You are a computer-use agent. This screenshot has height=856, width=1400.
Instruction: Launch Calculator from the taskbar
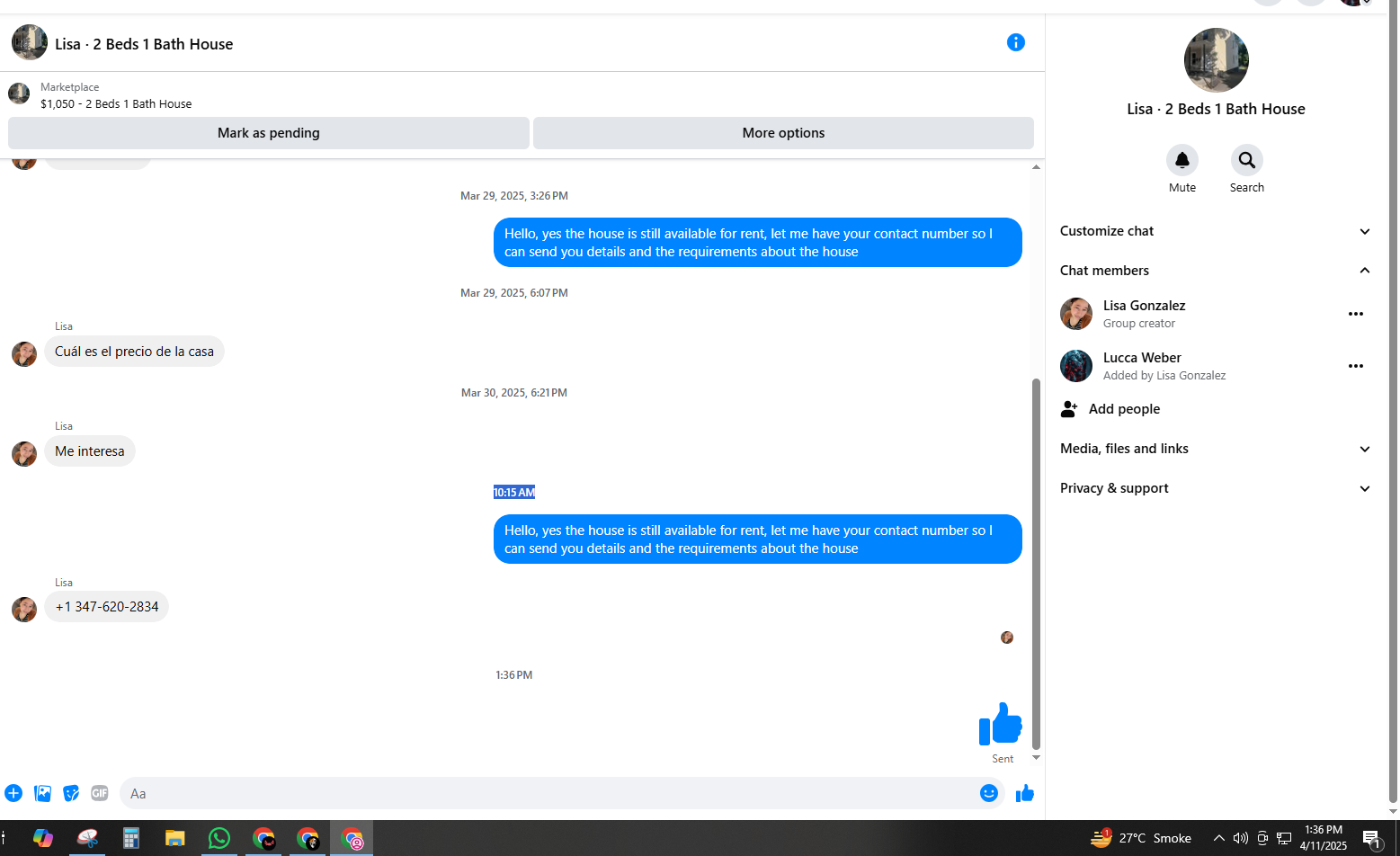[131, 838]
